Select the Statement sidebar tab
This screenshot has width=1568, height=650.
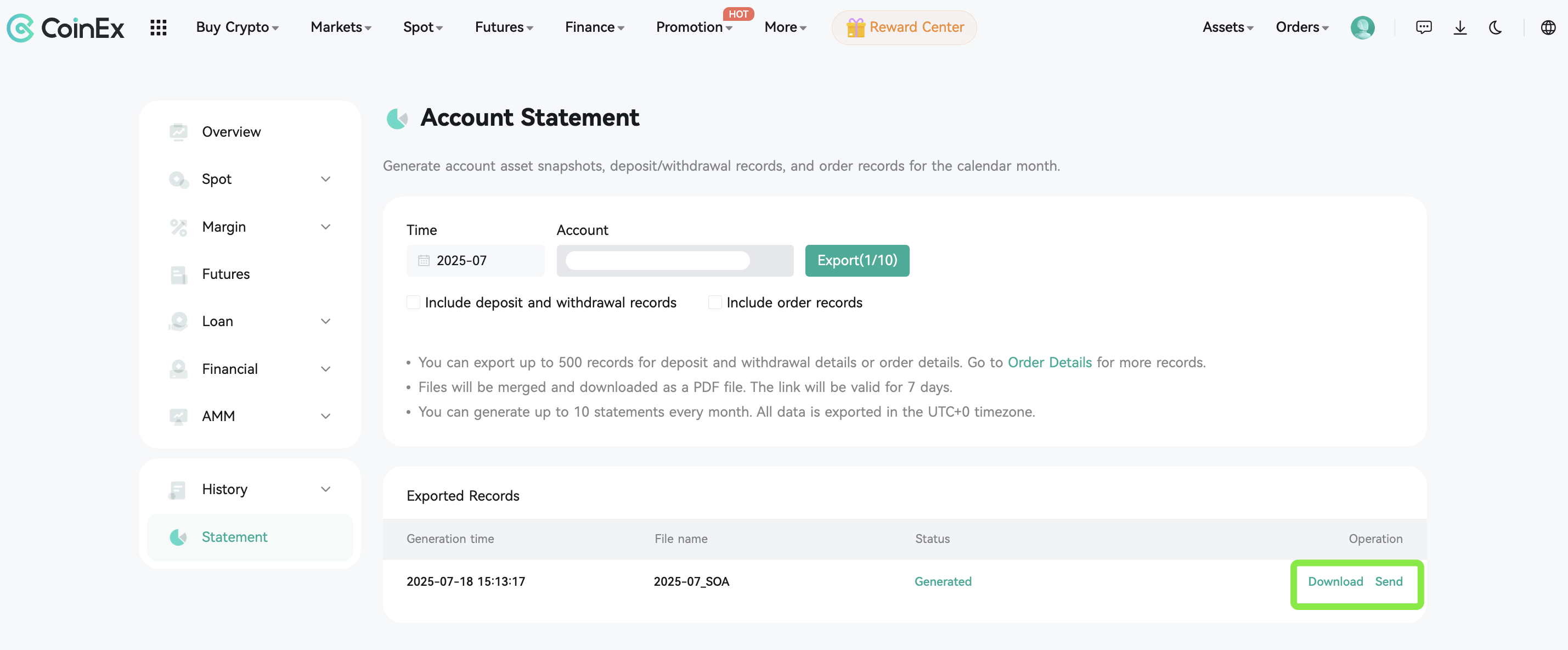pyautogui.click(x=234, y=537)
